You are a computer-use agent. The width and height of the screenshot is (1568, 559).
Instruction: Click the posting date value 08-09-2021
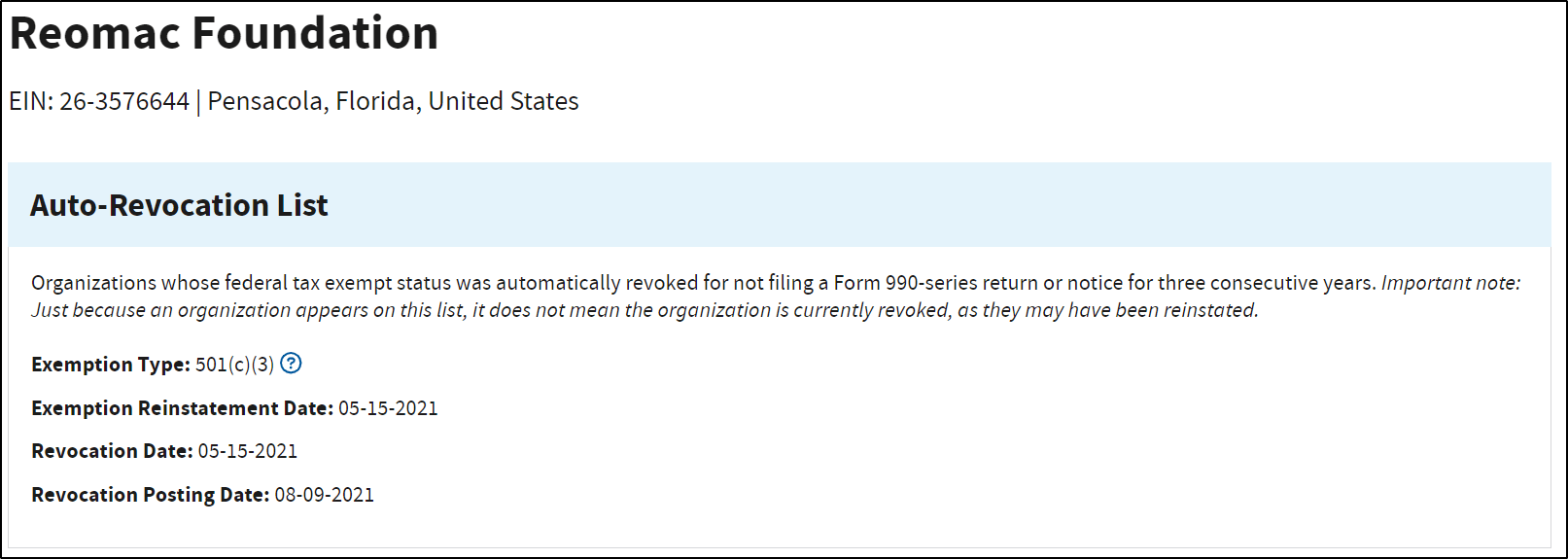324,495
